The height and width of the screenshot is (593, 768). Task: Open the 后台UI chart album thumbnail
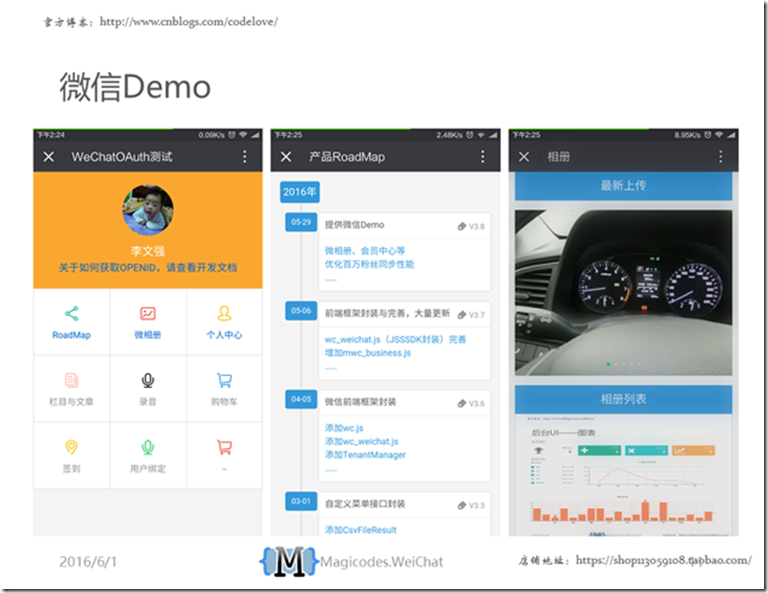(x=624, y=475)
